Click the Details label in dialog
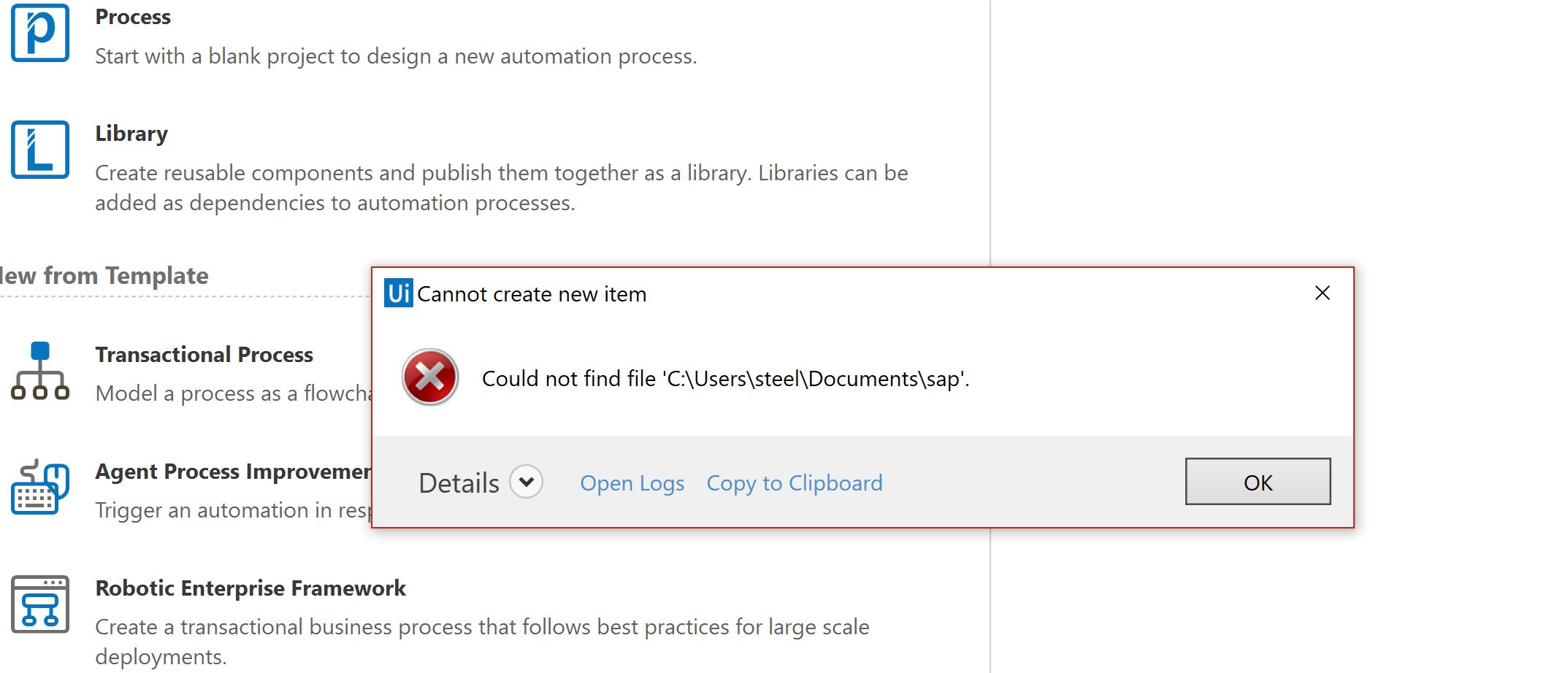 (459, 483)
